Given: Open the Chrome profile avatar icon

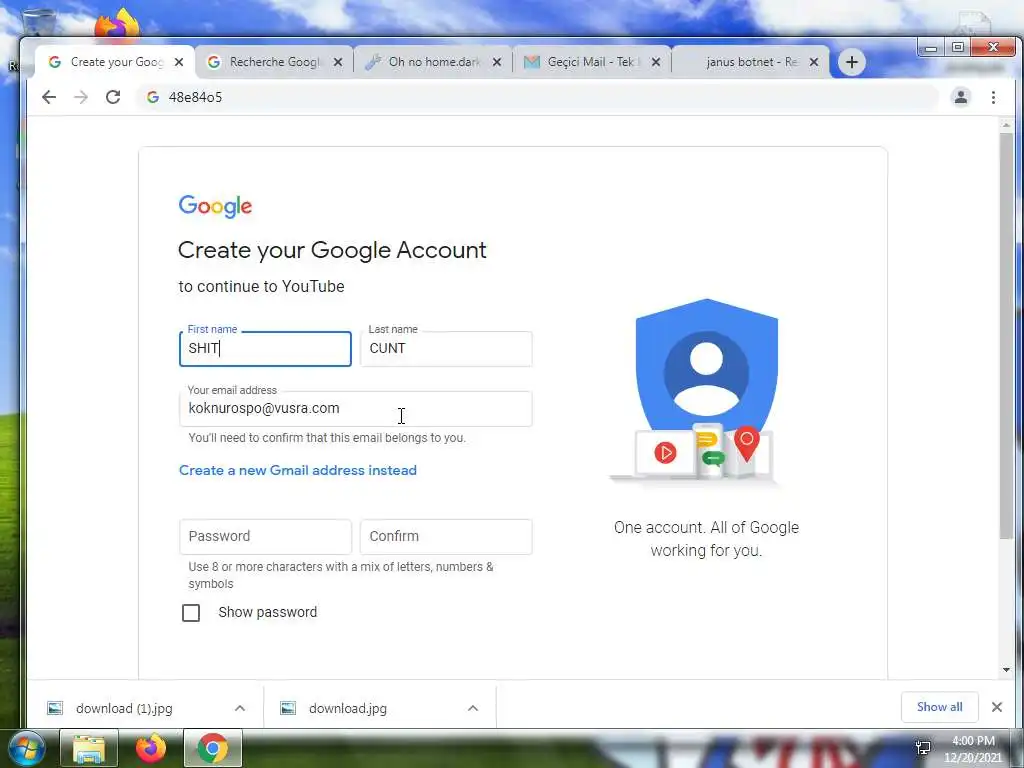Looking at the screenshot, I should tap(961, 97).
